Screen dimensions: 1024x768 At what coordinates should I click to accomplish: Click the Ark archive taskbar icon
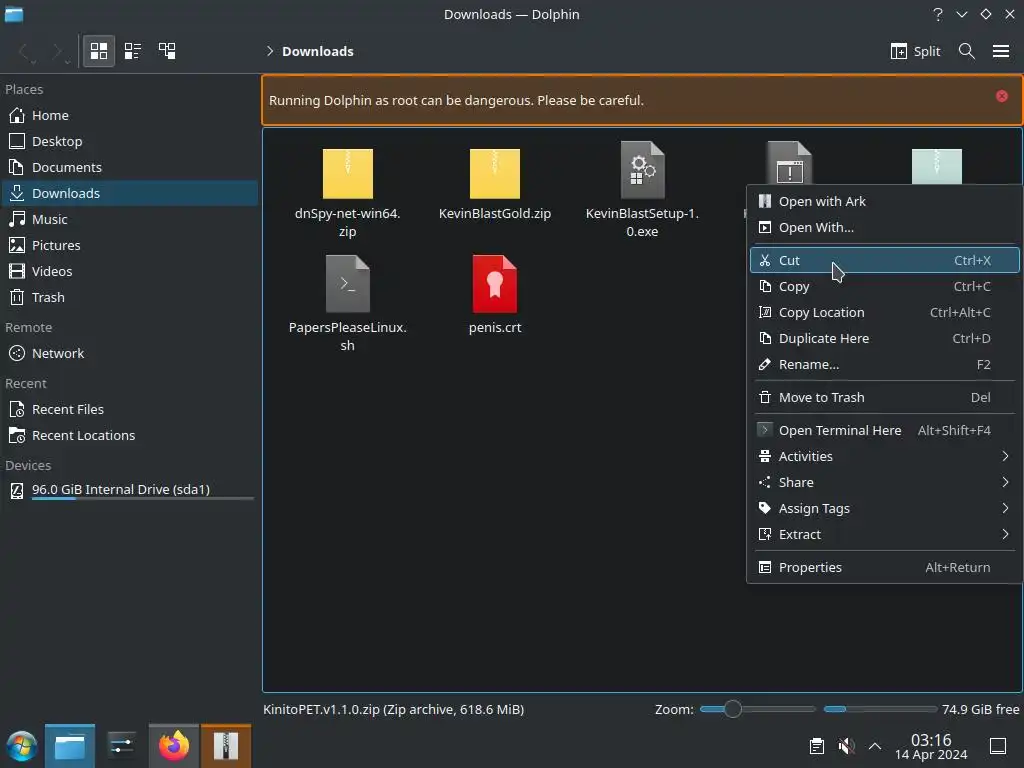[226, 746]
